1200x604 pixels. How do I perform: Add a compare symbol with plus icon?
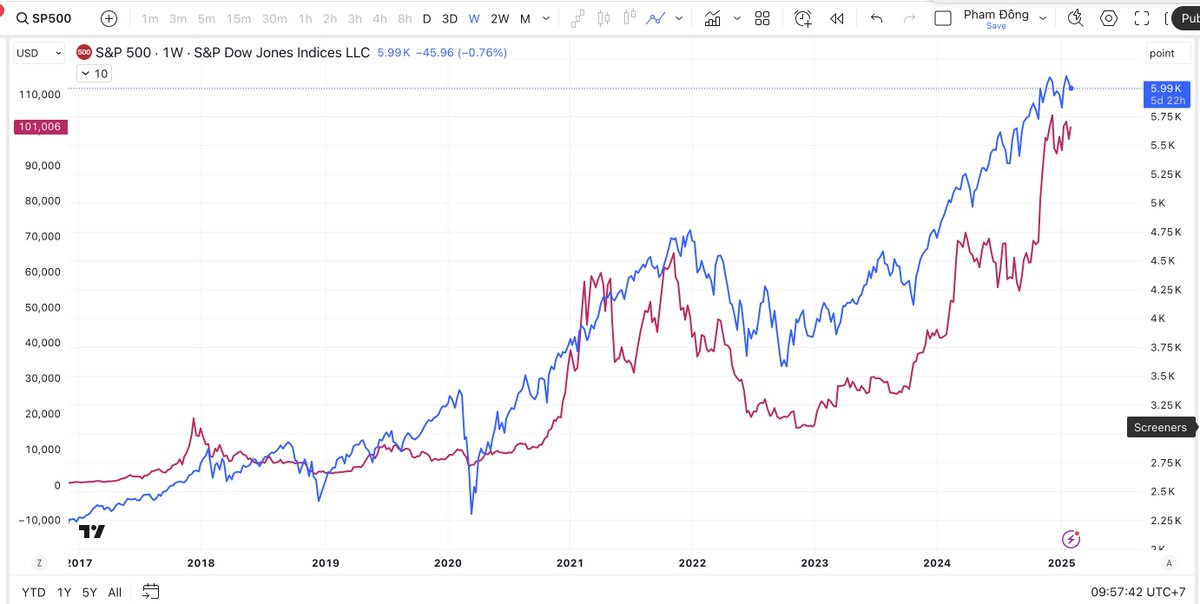pyautogui.click(x=109, y=18)
